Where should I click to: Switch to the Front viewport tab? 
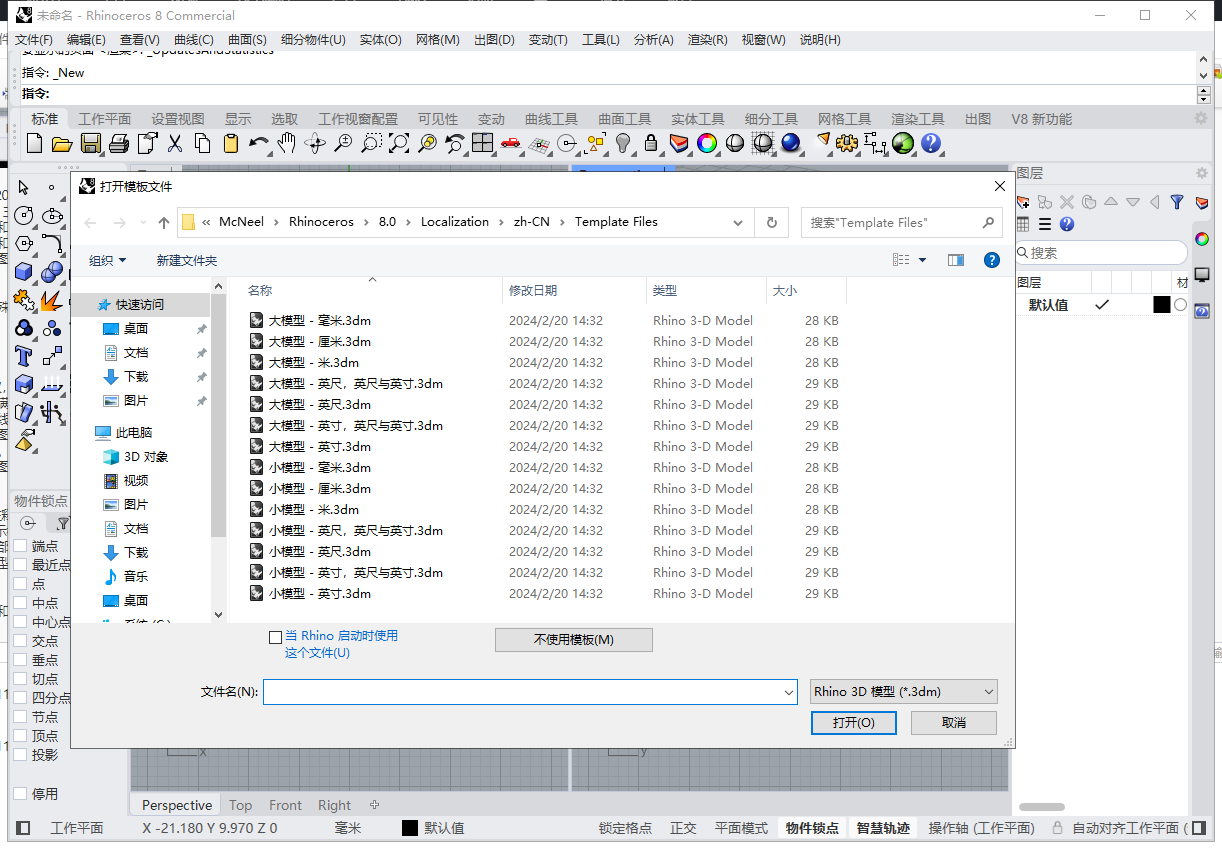(x=285, y=805)
